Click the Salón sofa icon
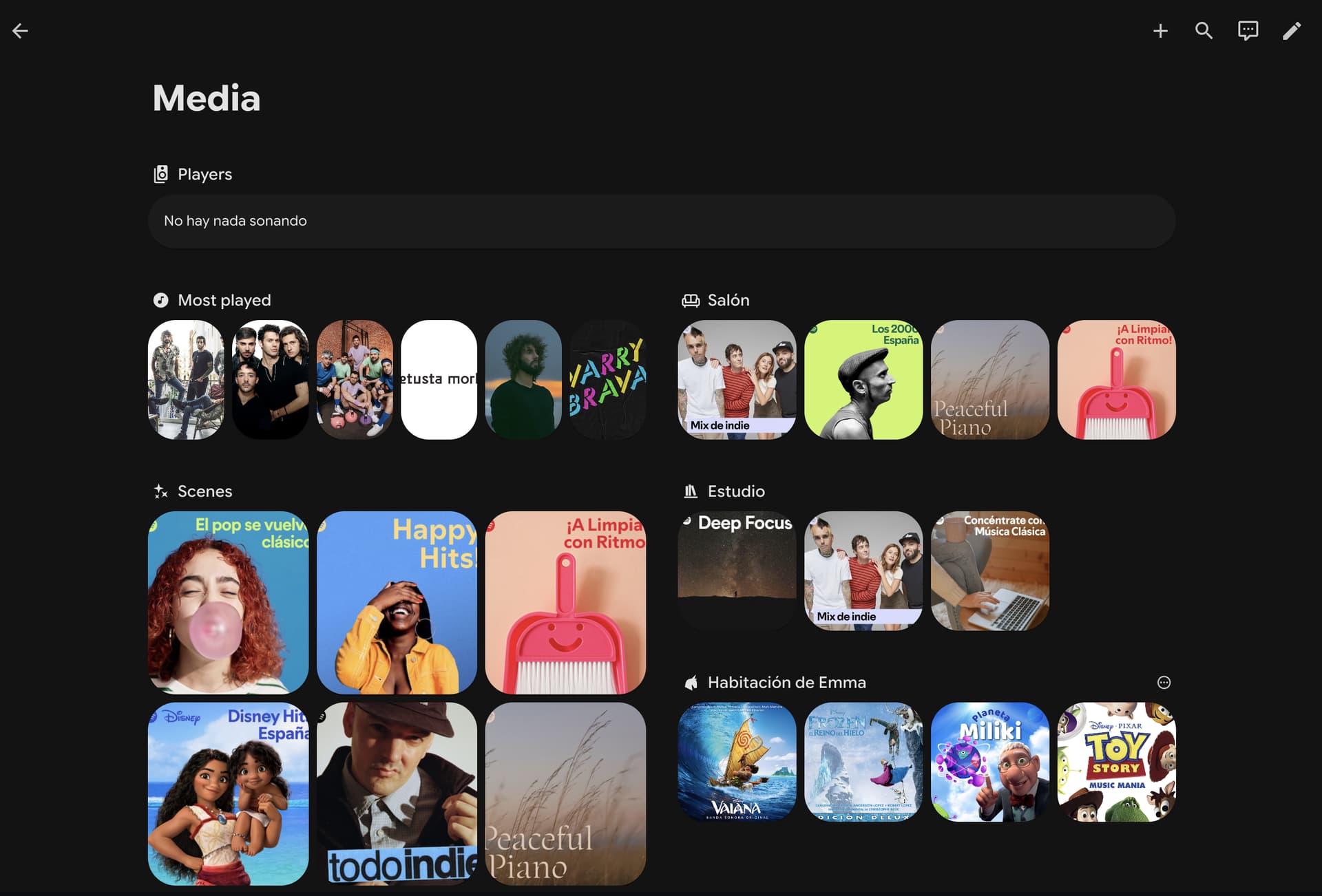1322x896 pixels. 690,300
